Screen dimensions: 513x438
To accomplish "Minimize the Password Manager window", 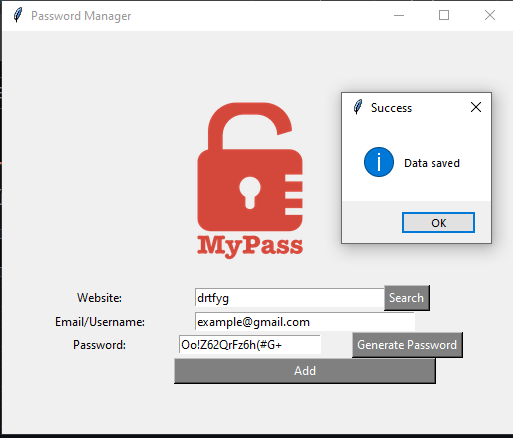I will click(x=399, y=15).
